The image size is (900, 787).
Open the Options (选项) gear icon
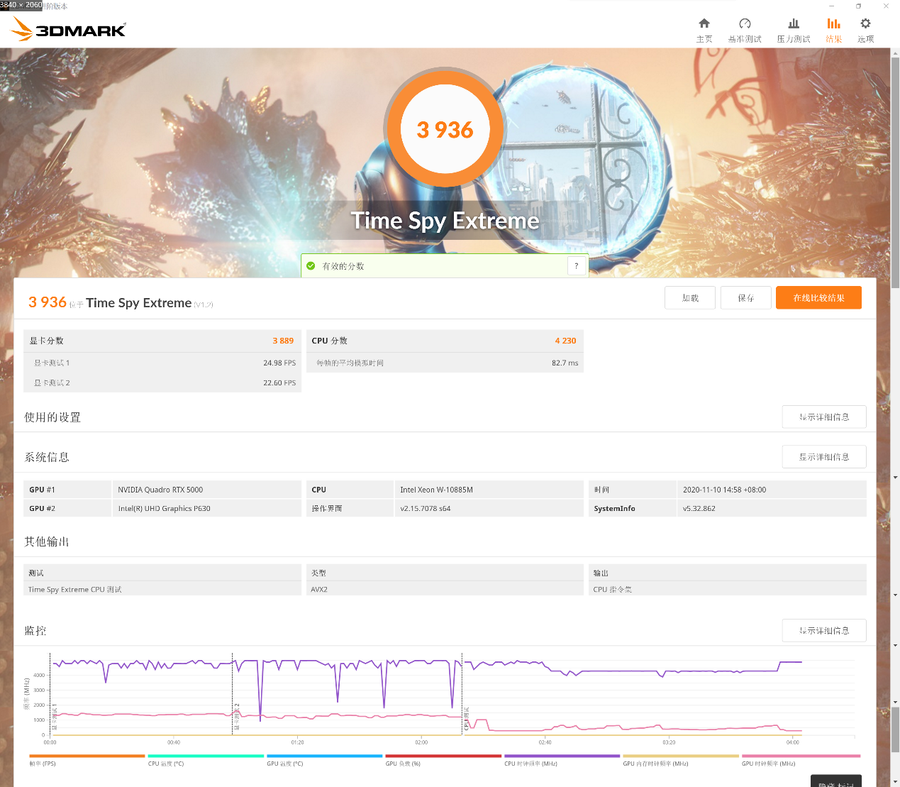pyautogui.click(x=865, y=29)
